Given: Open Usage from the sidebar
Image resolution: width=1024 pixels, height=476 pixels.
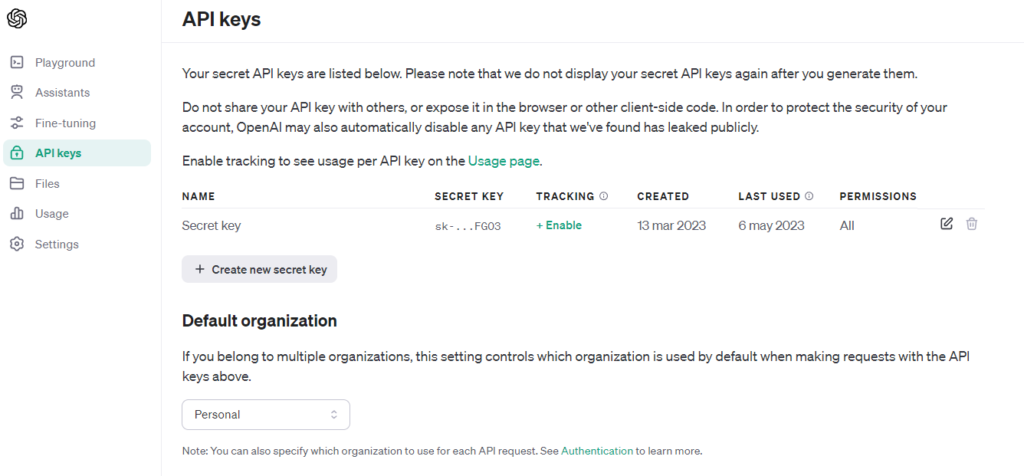Looking at the screenshot, I should point(51,214).
